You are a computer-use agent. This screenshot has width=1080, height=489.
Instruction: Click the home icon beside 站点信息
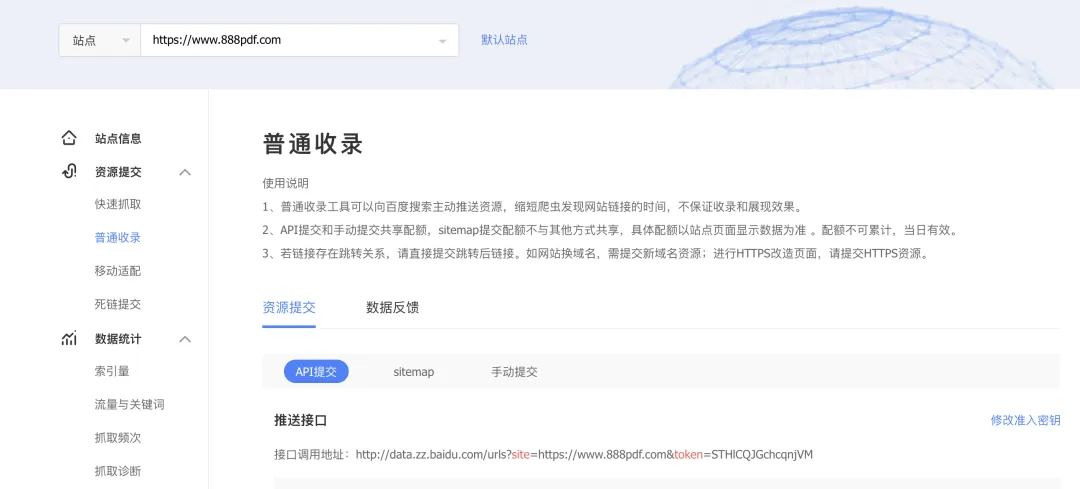69,138
